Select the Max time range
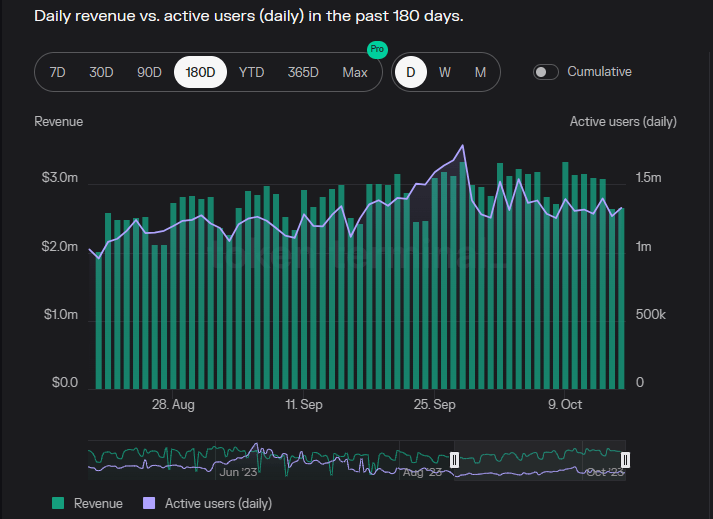The image size is (713, 519). [x=355, y=72]
